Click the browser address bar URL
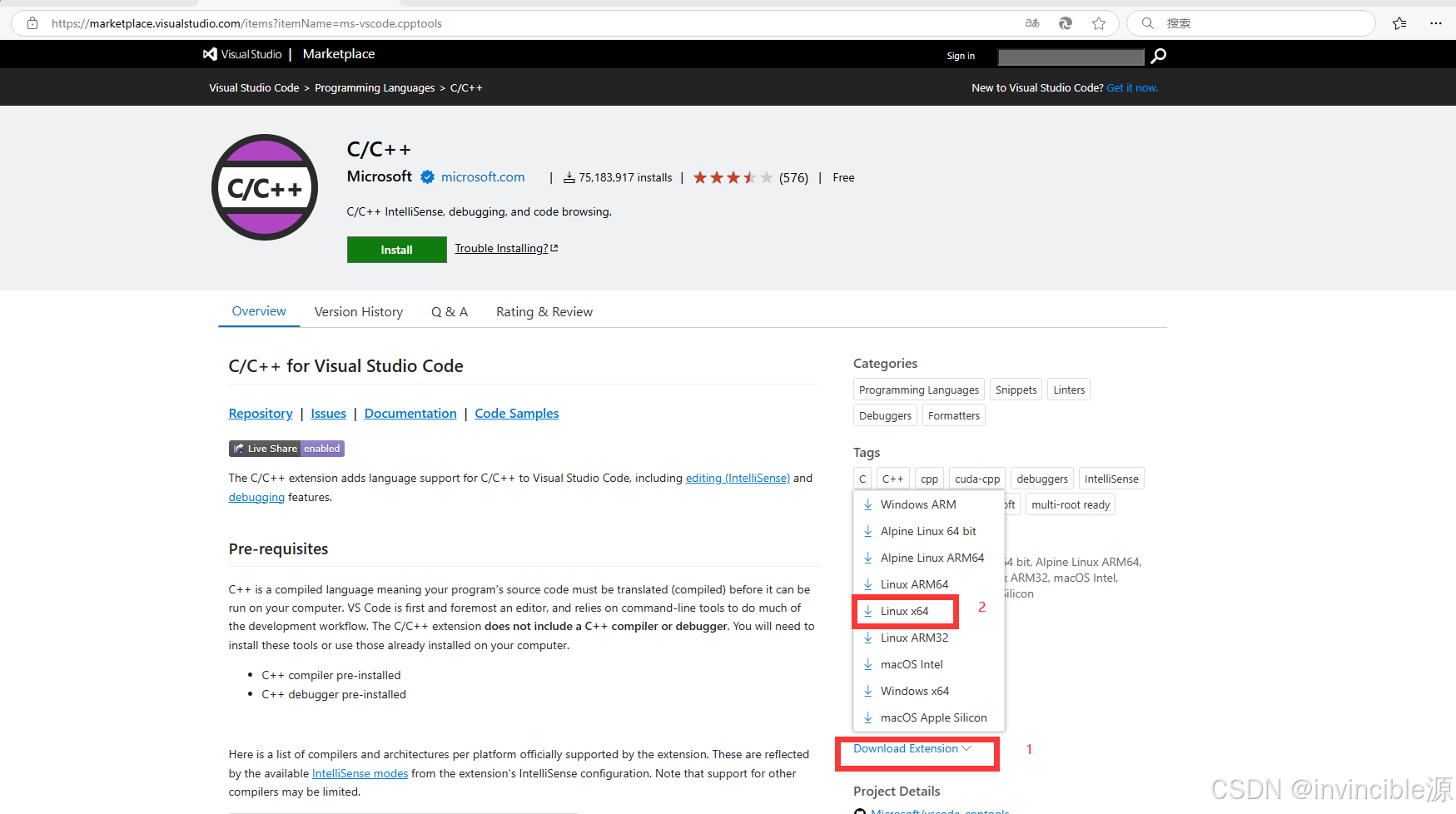Image resolution: width=1456 pixels, height=814 pixels. (x=246, y=23)
